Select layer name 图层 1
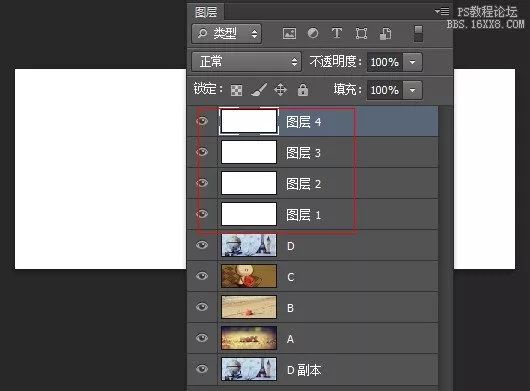This screenshot has height=391, width=530. [304, 215]
